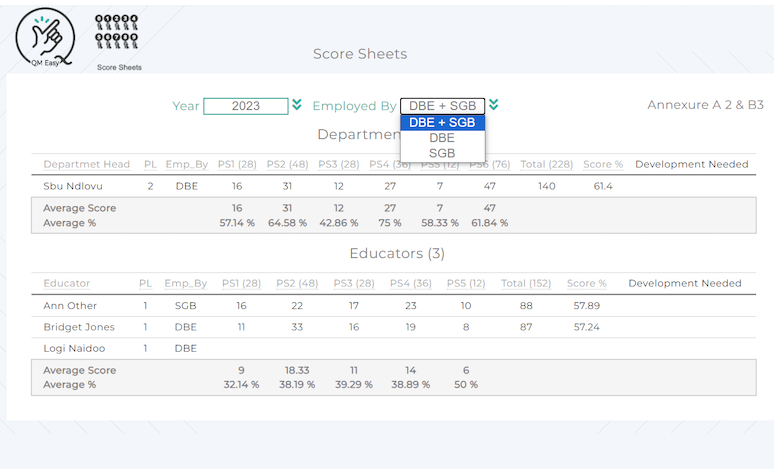Click Development Needed header in Educators table
The height and width of the screenshot is (469, 774).
click(x=685, y=283)
